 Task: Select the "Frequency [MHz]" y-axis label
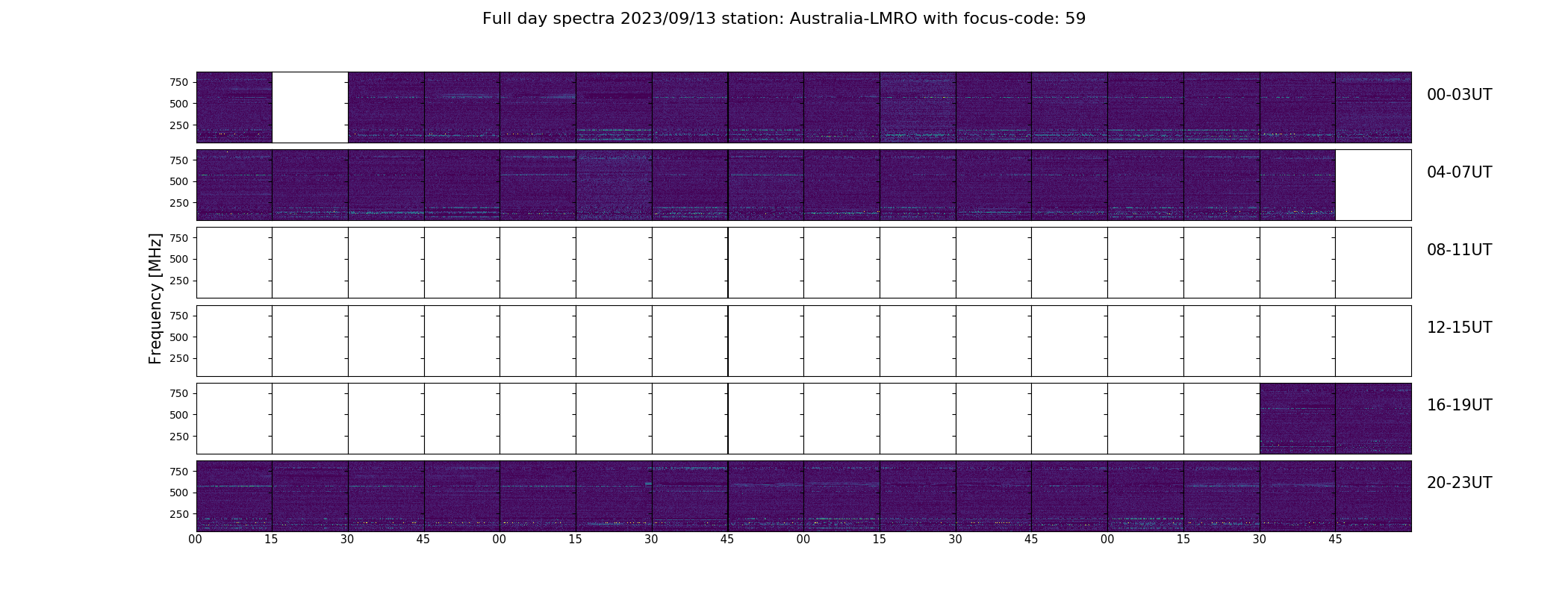point(155,298)
